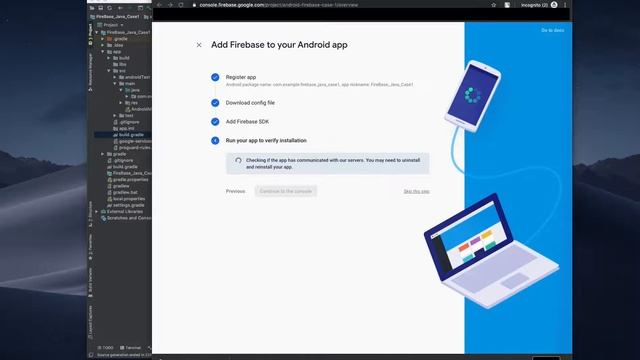
Task: Select the test folder in project tree
Action: click(126, 116)
